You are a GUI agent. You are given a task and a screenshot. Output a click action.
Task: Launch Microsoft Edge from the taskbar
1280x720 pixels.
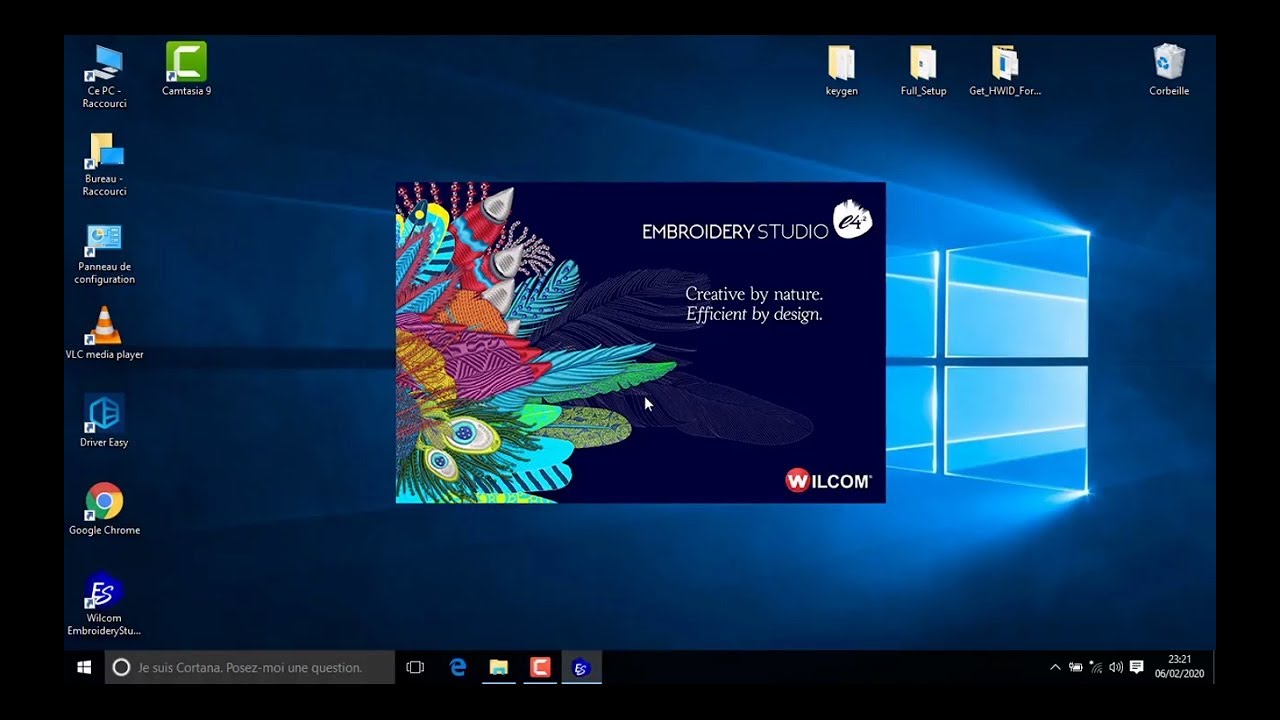point(458,667)
